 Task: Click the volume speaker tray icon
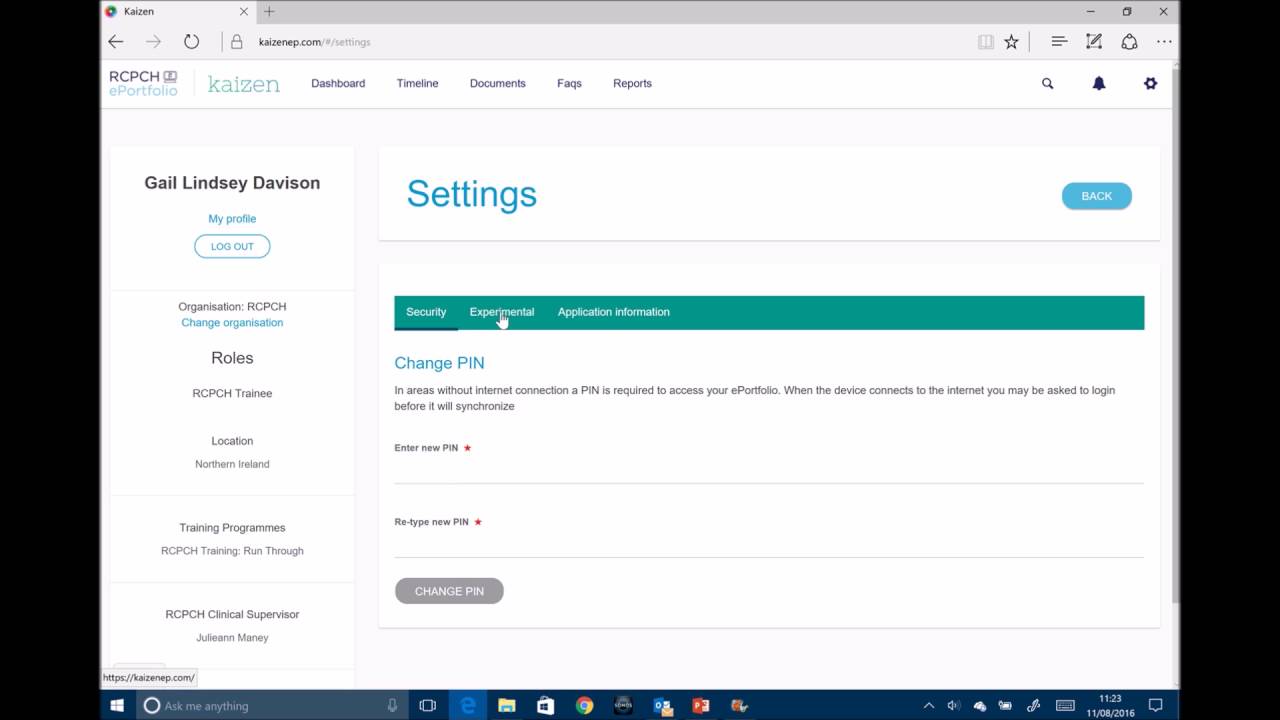(954, 705)
